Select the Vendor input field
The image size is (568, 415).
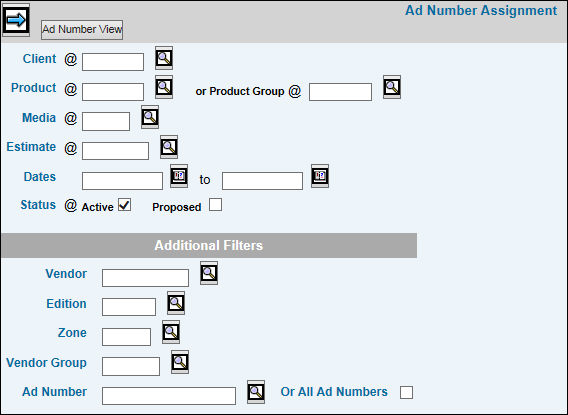[x=145, y=278]
